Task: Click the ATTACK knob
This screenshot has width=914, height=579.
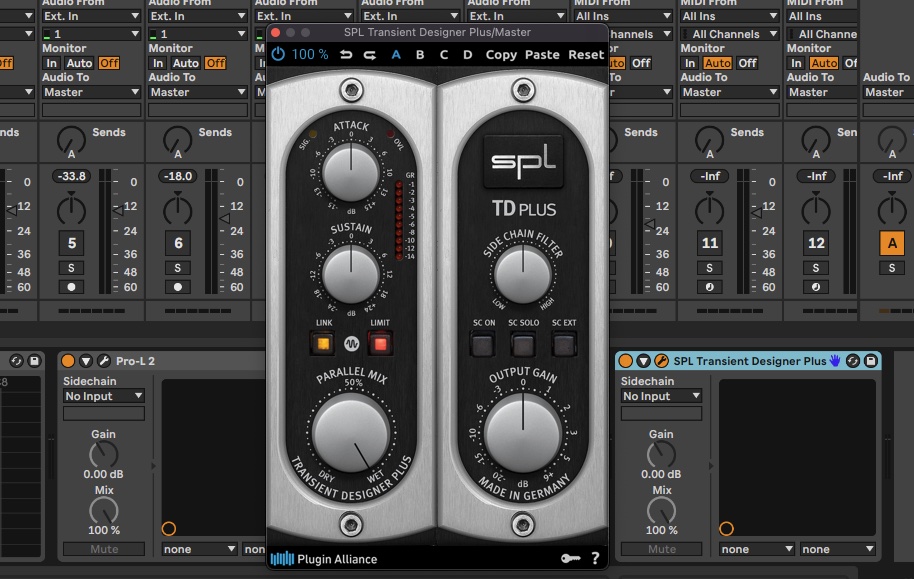Action: (x=350, y=172)
